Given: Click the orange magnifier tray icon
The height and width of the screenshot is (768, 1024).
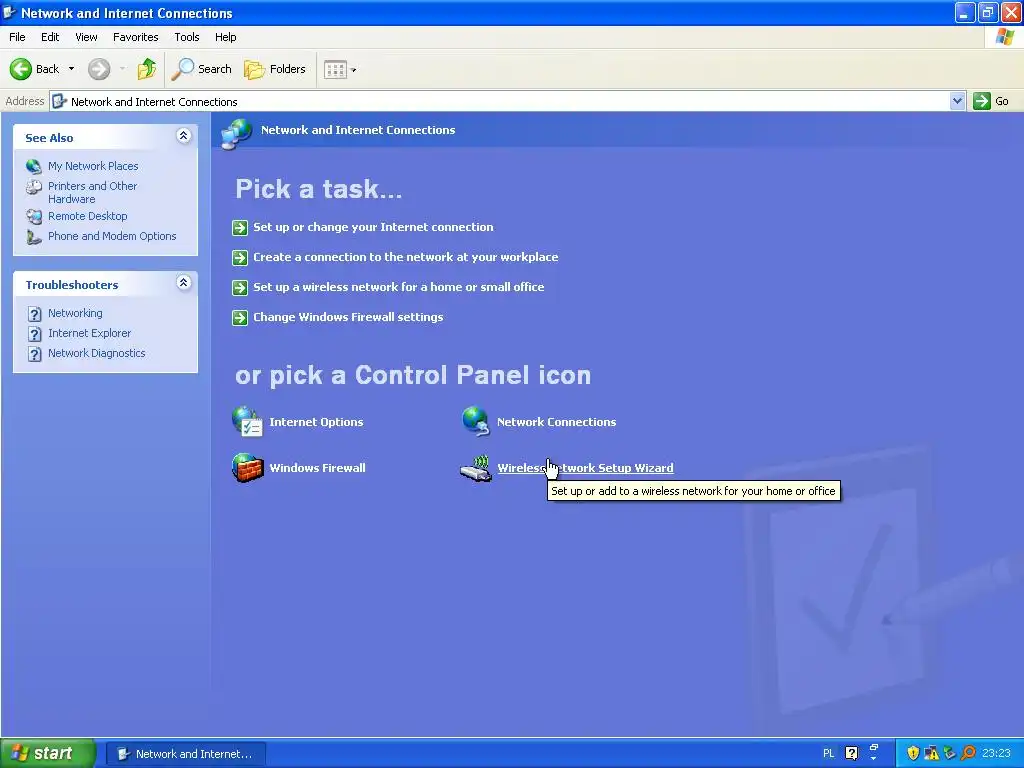Looking at the screenshot, I should coord(968,753).
